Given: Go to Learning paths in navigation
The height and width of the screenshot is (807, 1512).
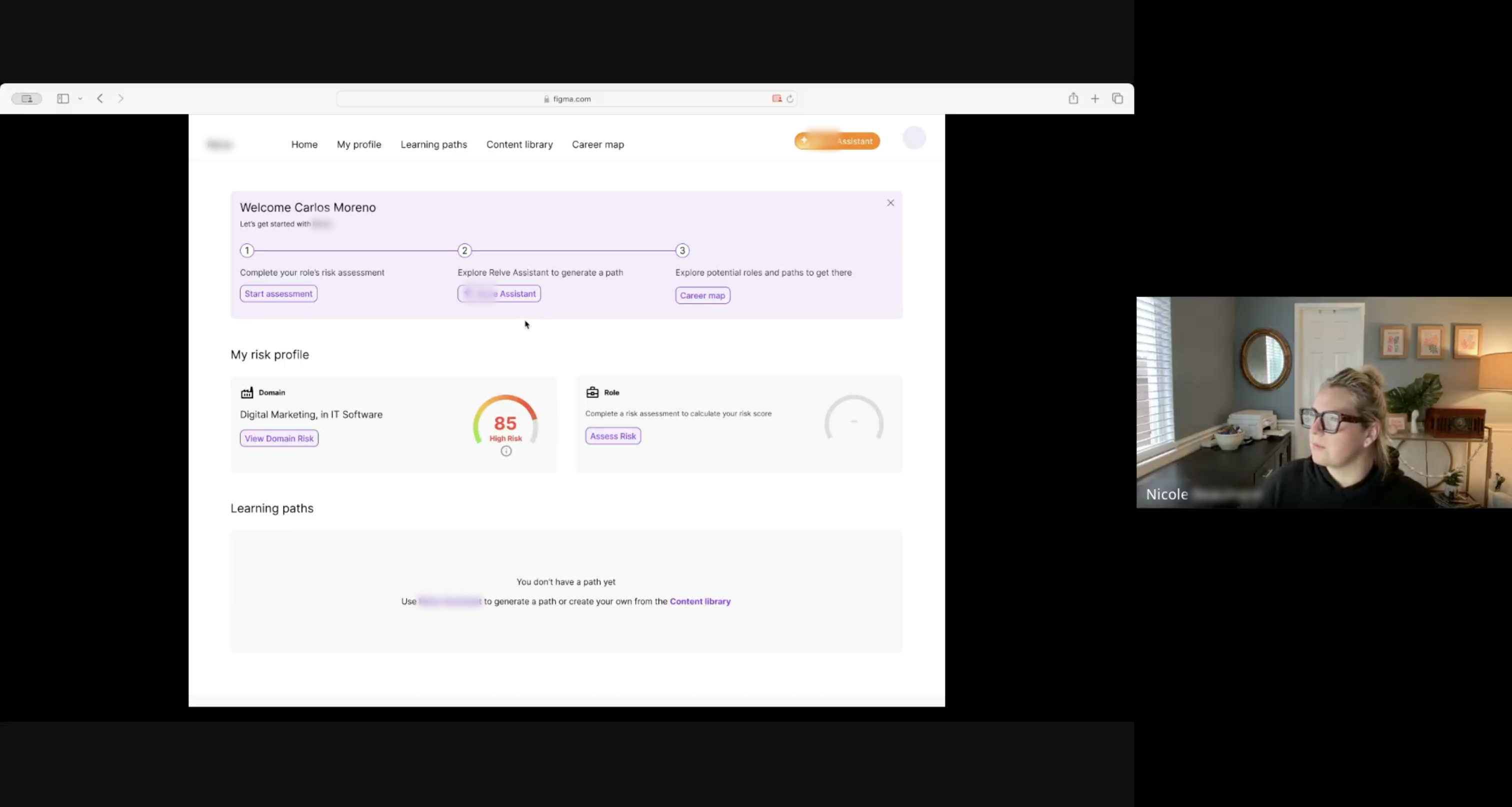Looking at the screenshot, I should (434, 144).
